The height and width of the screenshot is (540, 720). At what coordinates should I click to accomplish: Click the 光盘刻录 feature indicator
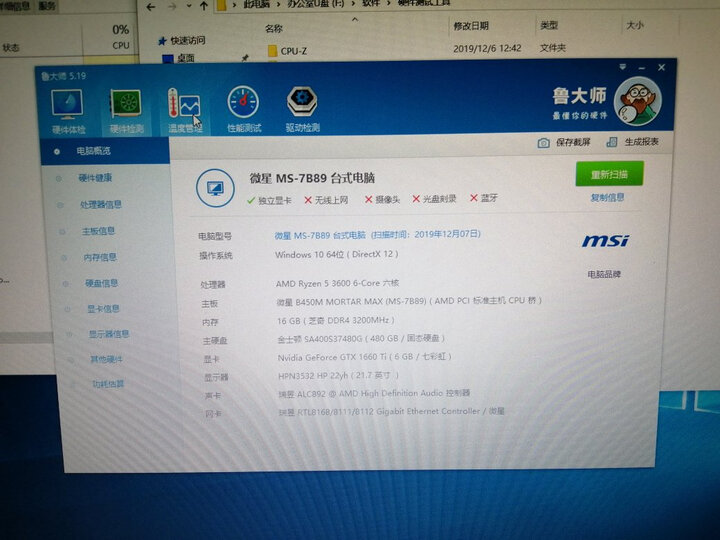434,199
